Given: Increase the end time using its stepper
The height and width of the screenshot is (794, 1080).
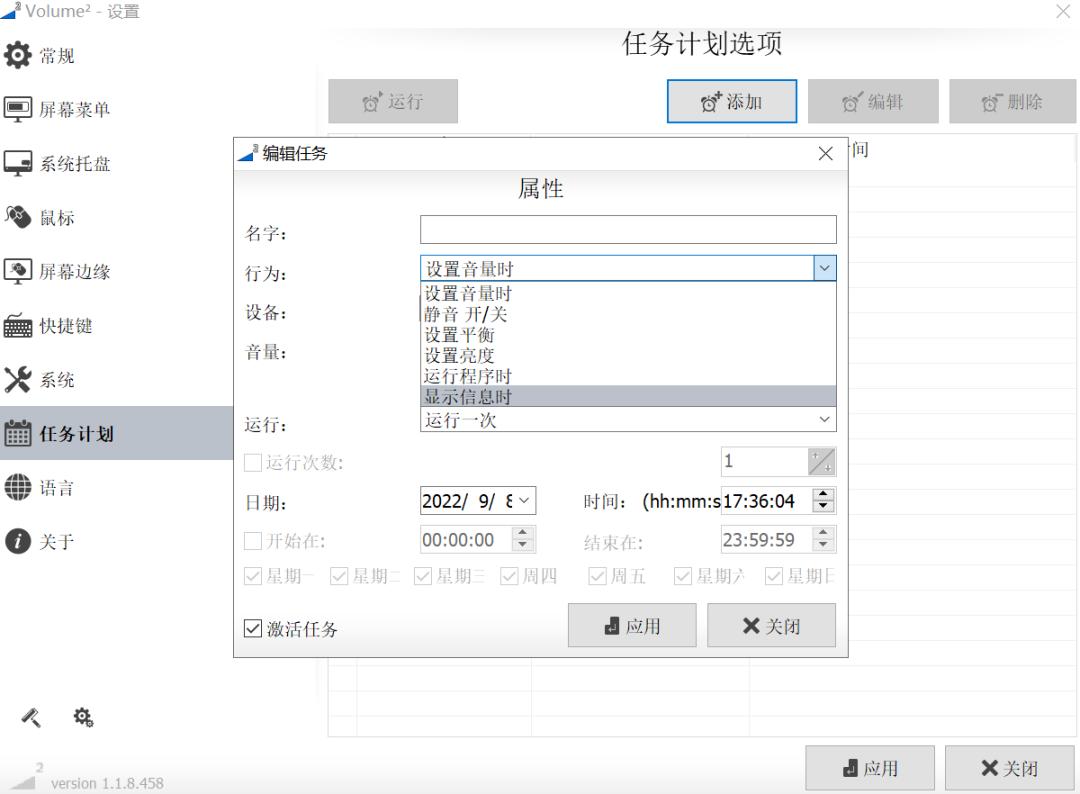Looking at the screenshot, I should [822, 533].
